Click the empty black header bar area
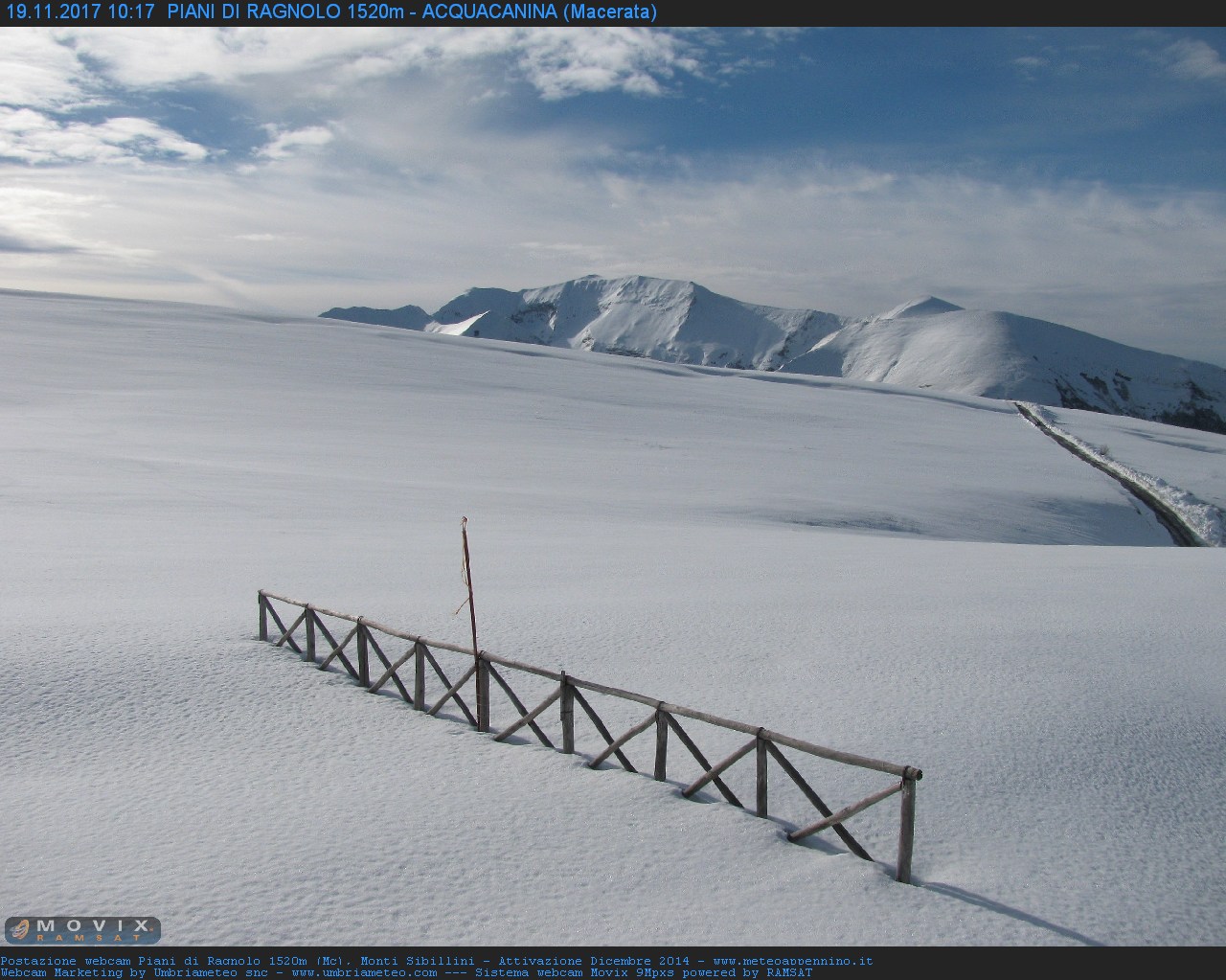Viewport: 1226px width, 980px height. [939, 12]
